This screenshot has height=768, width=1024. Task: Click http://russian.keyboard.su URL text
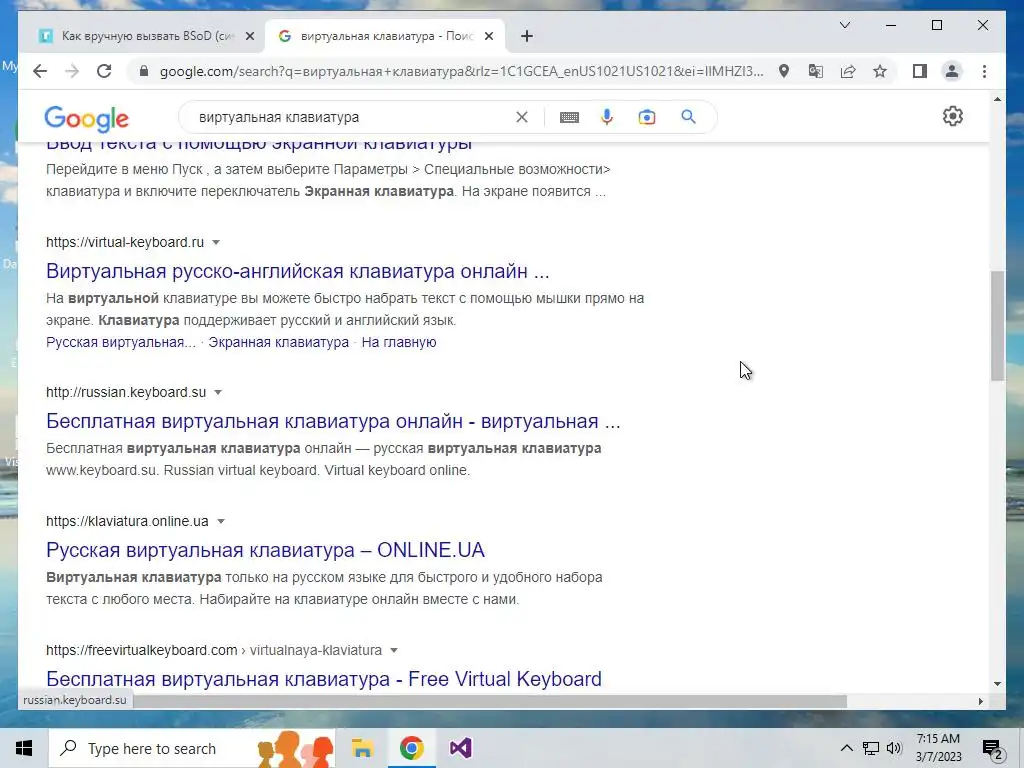126,392
